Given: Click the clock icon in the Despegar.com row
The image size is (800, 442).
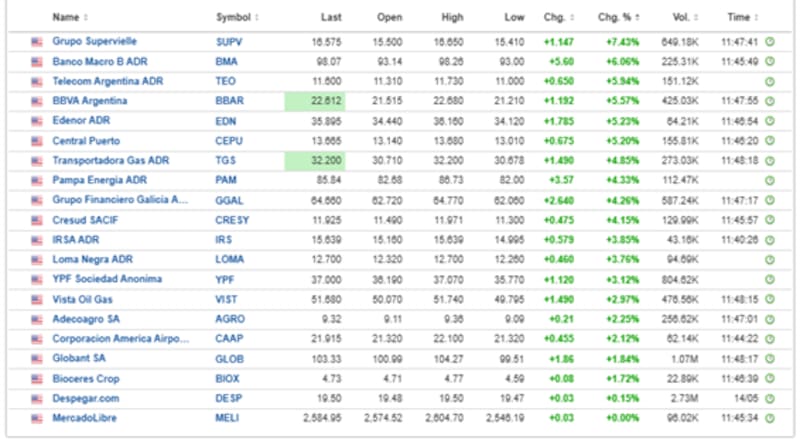Looking at the screenshot, I should tap(770, 398).
